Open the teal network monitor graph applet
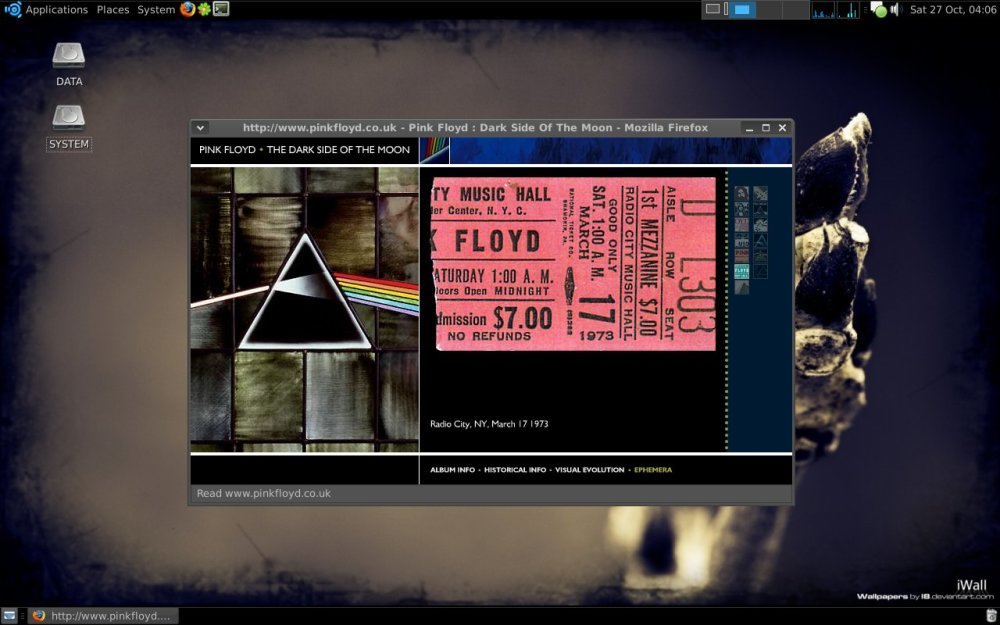 [x=848, y=10]
